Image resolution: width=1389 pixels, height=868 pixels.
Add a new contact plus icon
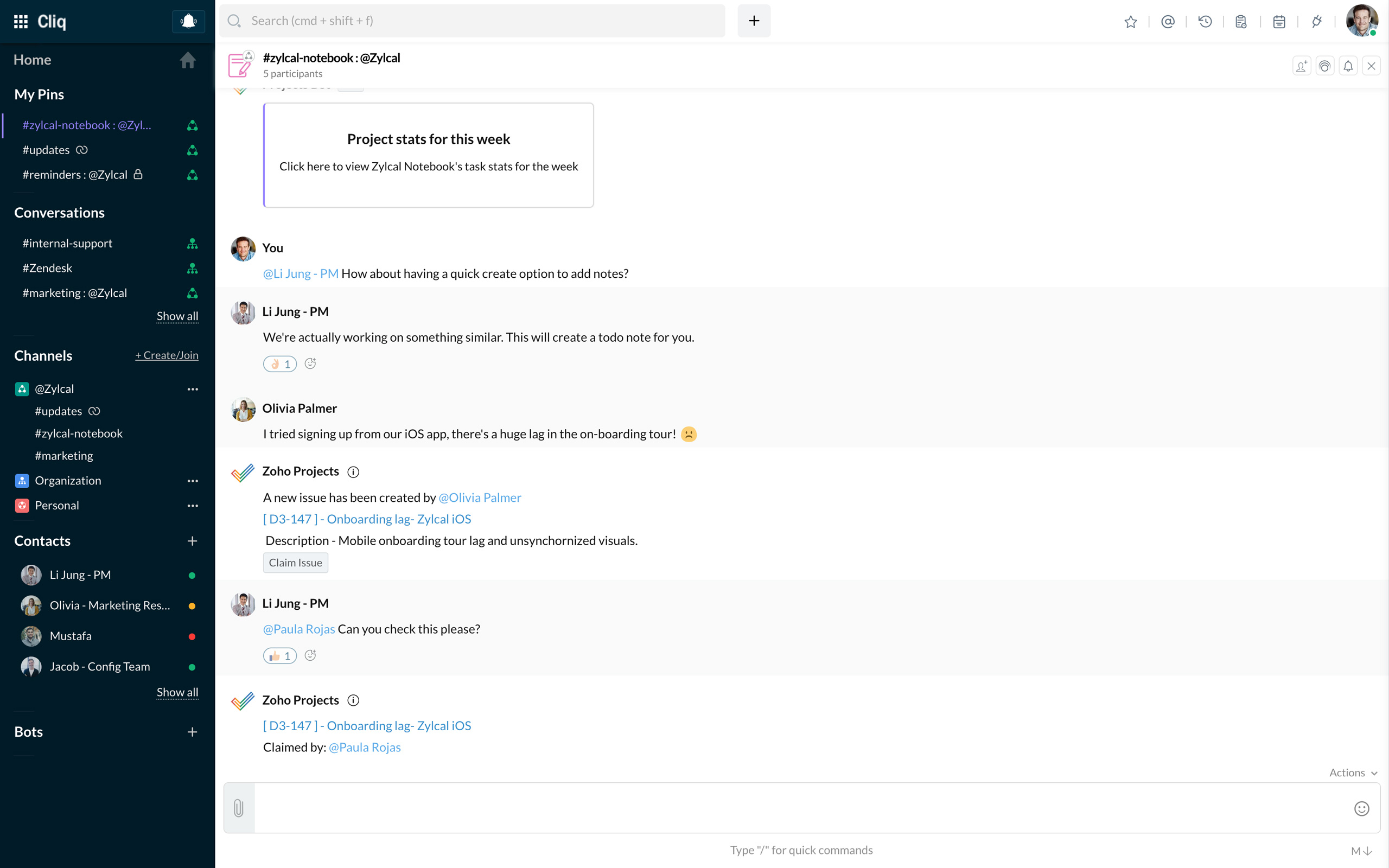click(x=192, y=541)
